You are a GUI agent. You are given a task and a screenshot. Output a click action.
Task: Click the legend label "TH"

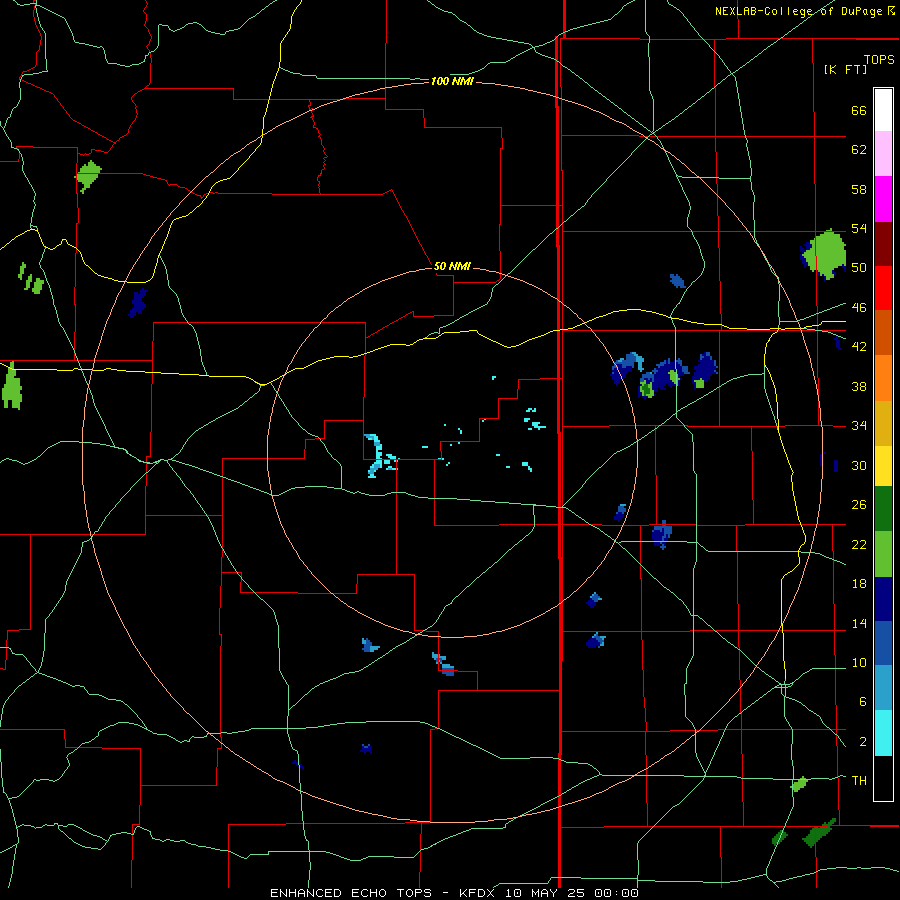point(859,780)
